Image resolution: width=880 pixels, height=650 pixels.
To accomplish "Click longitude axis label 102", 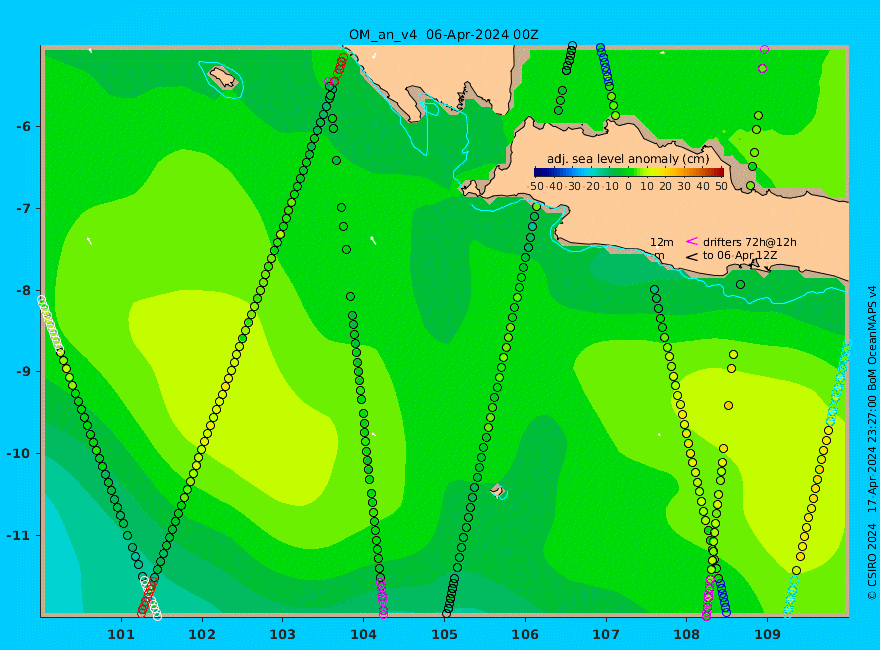I will click(x=201, y=635).
